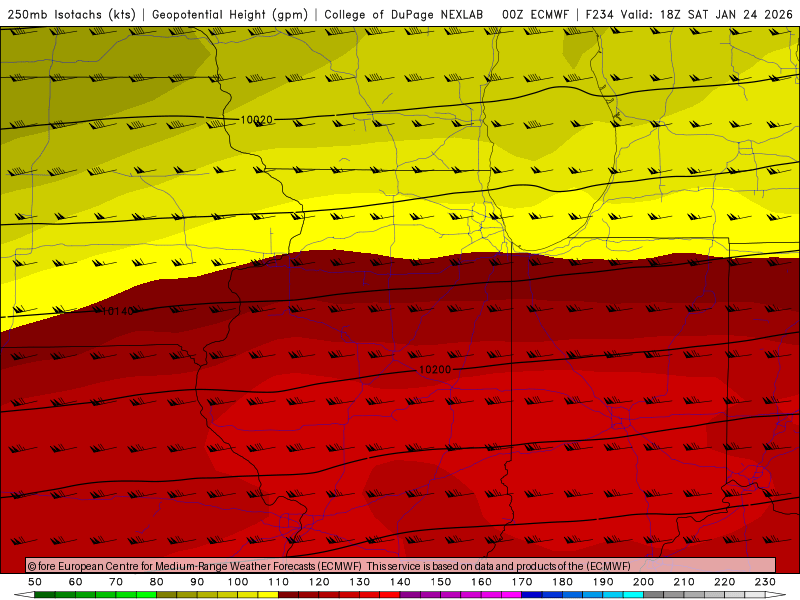Click the 'F234' forecast hour label
Screen dimensions: 800x600
point(599,15)
